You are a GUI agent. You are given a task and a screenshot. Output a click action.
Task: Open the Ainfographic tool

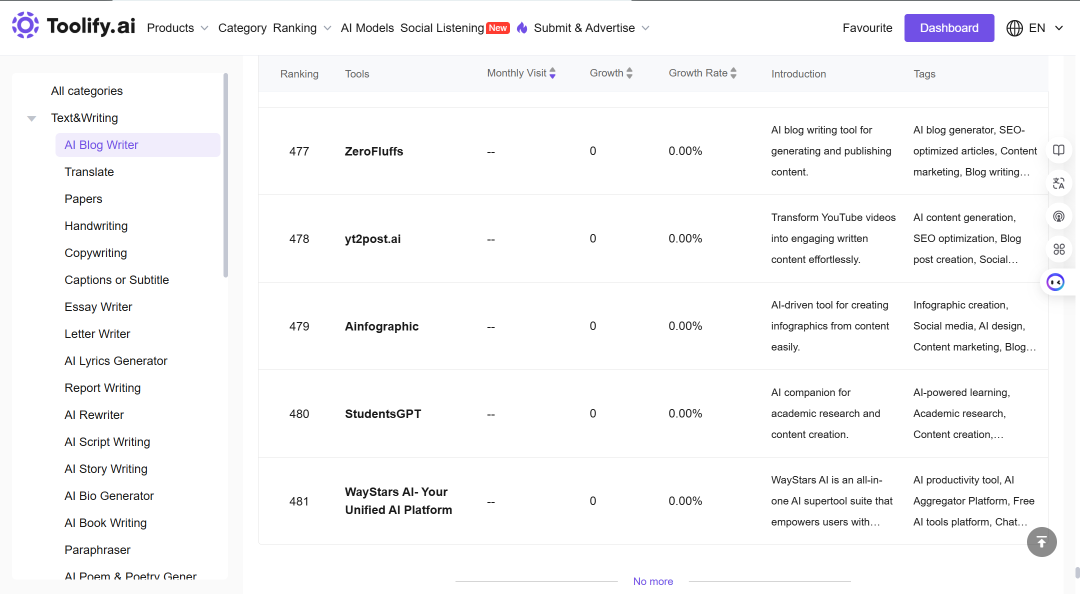[382, 327]
